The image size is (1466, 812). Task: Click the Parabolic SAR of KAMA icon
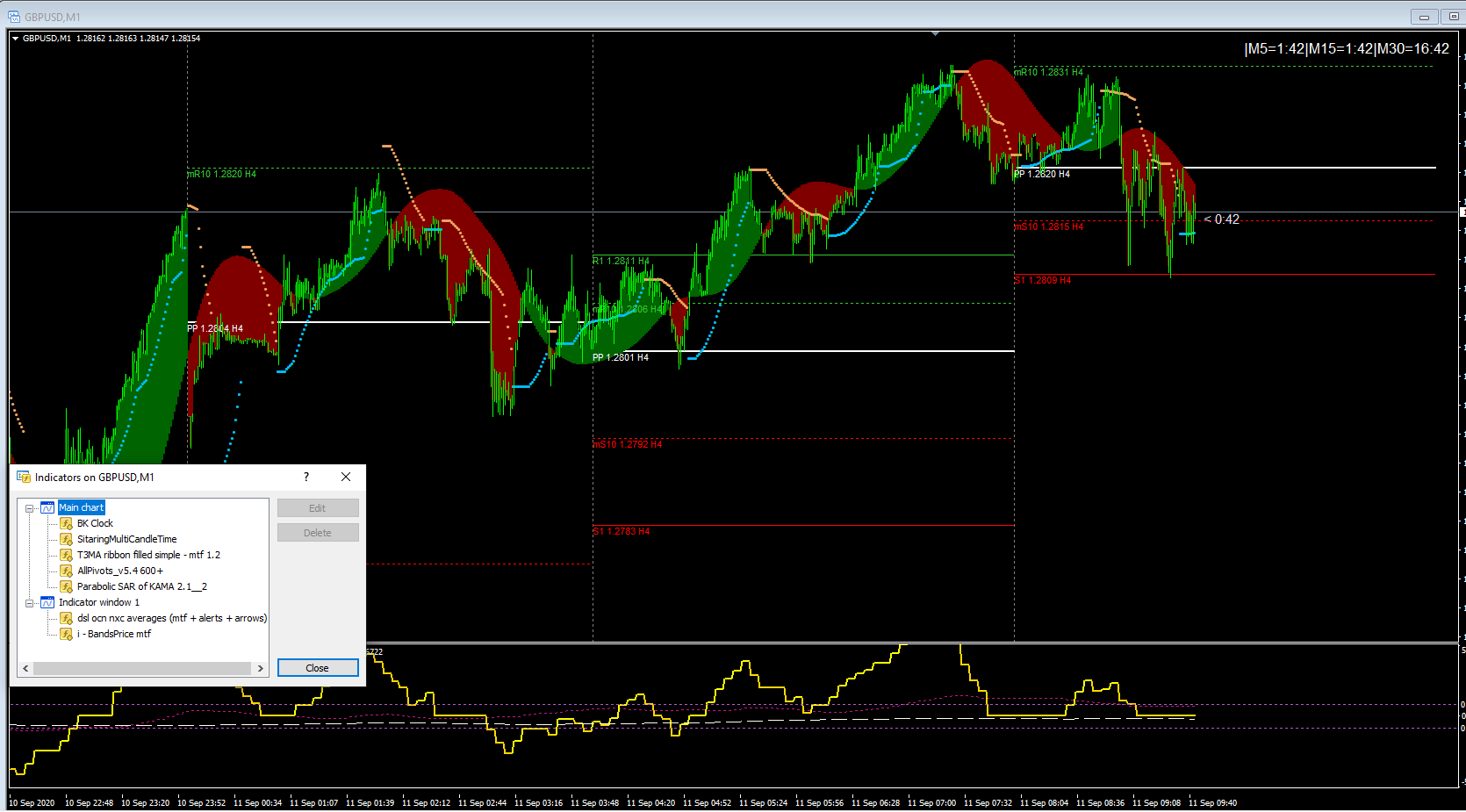coord(66,586)
